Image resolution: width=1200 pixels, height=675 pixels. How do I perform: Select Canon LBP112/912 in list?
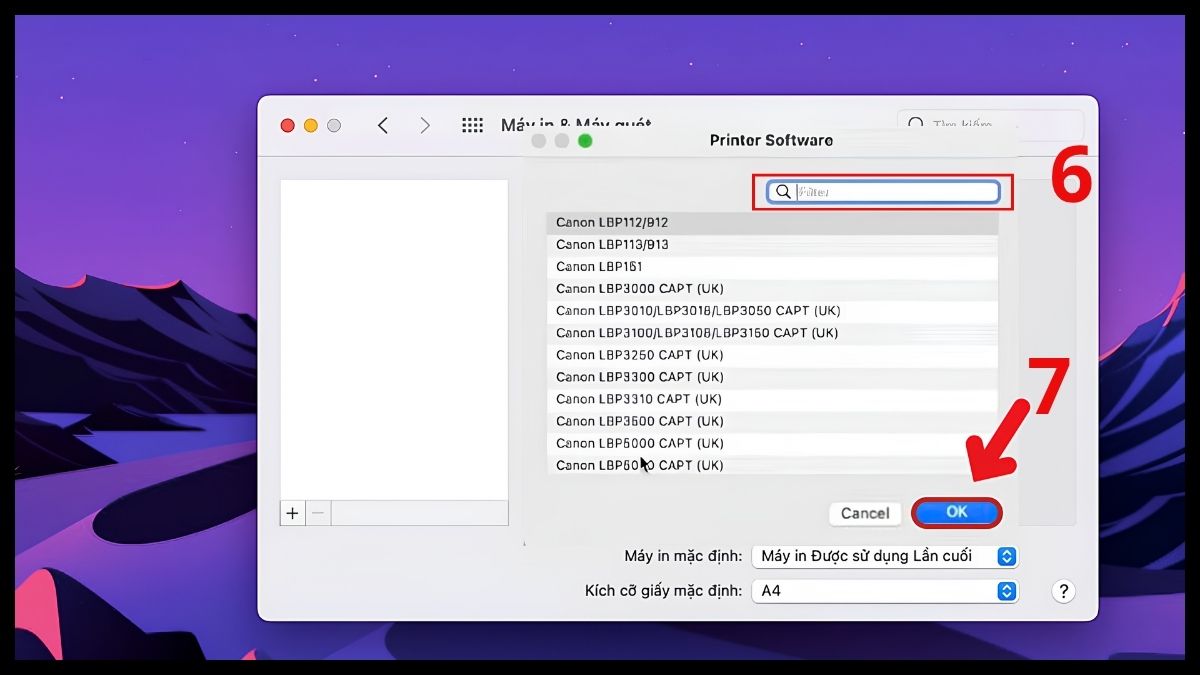[772, 223]
